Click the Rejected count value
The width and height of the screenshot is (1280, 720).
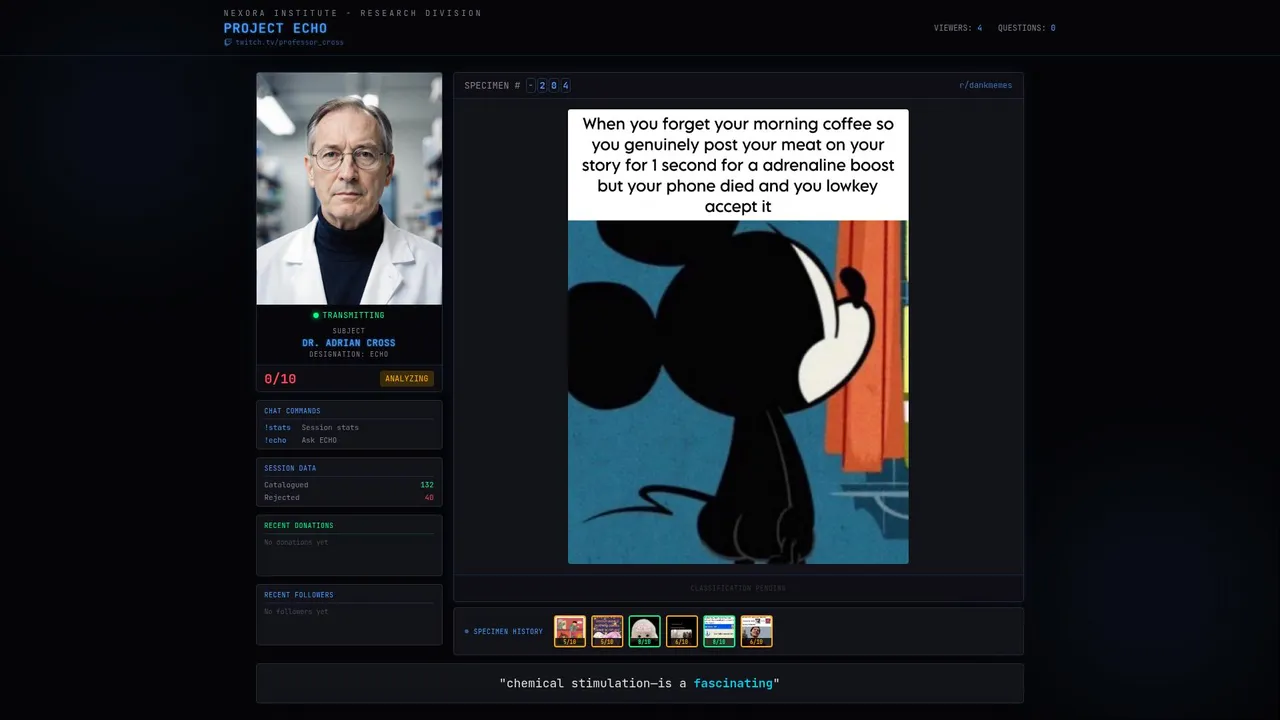(429, 497)
